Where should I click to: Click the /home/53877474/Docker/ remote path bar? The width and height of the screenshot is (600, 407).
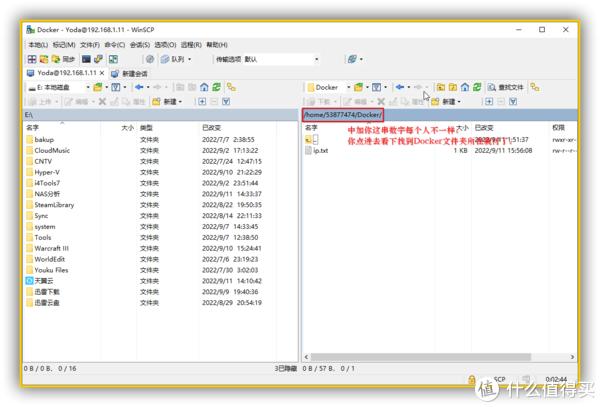point(440,115)
